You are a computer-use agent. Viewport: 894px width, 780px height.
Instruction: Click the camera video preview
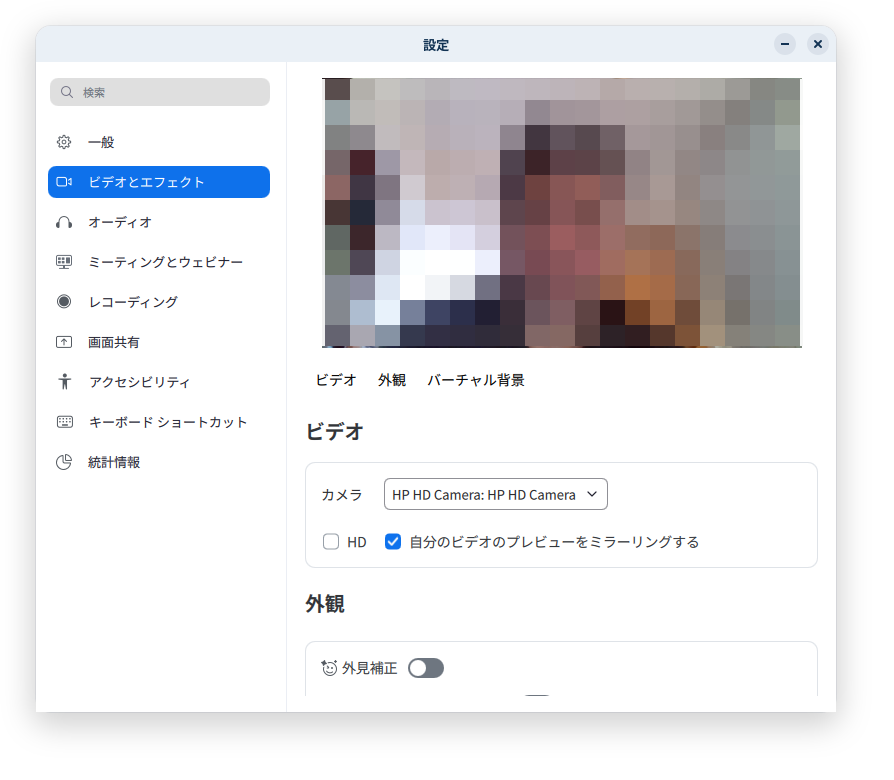click(x=562, y=212)
